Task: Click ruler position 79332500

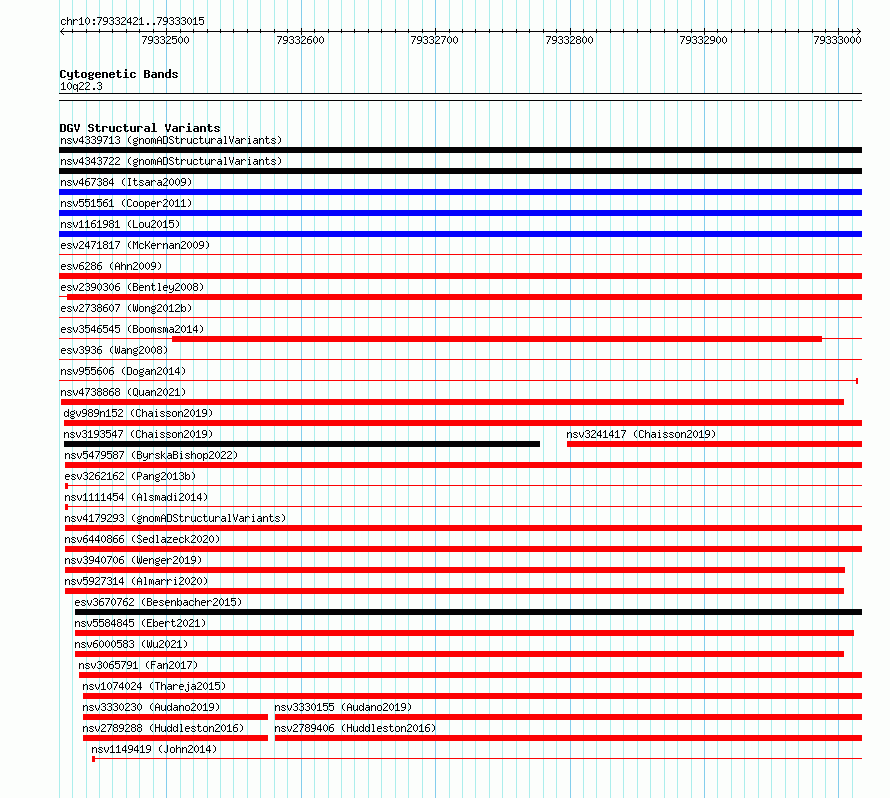Action: click(165, 40)
